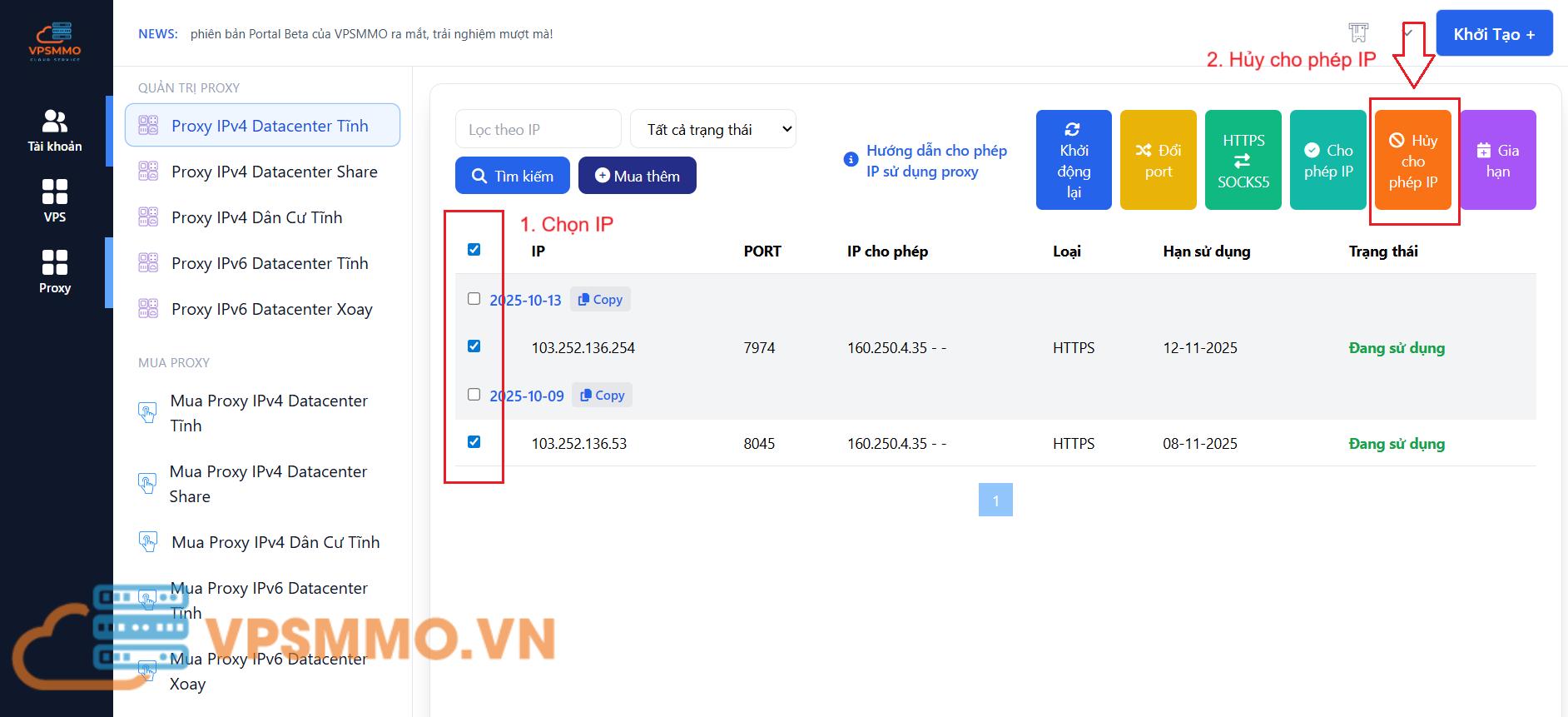Click the Đổi port shuffle button

pyautogui.click(x=1158, y=160)
